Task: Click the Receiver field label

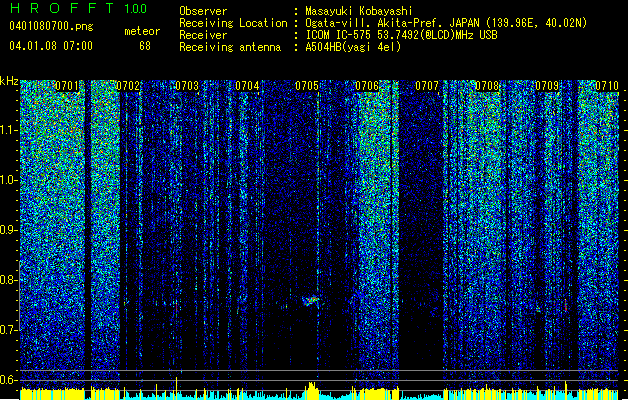Action: tap(203, 35)
